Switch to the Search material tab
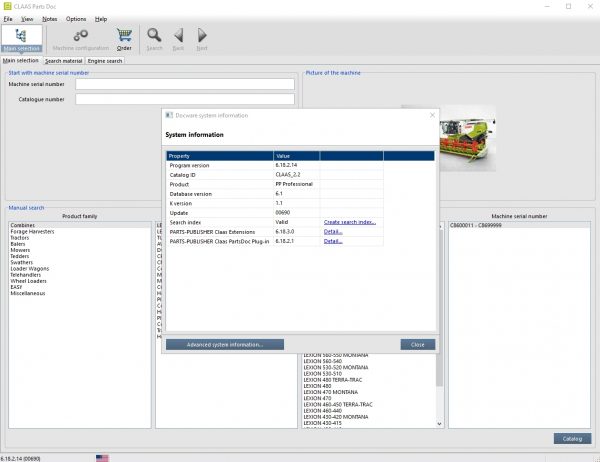Image resolution: width=600 pixels, height=462 pixels. pos(63,61)
